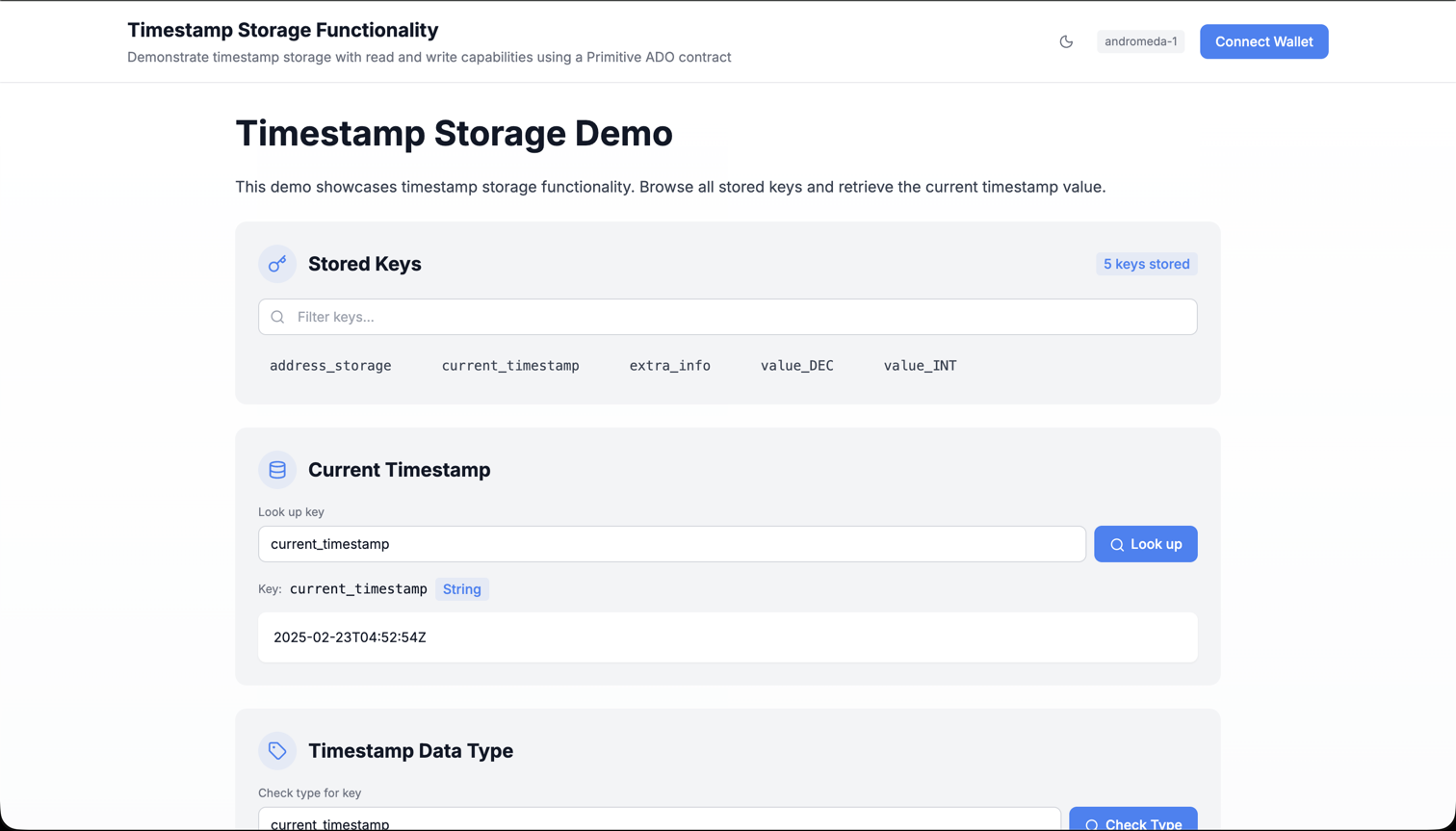1456x831 pixels.
Task: Select the extra_info key chip
Action: pos(669,366)
